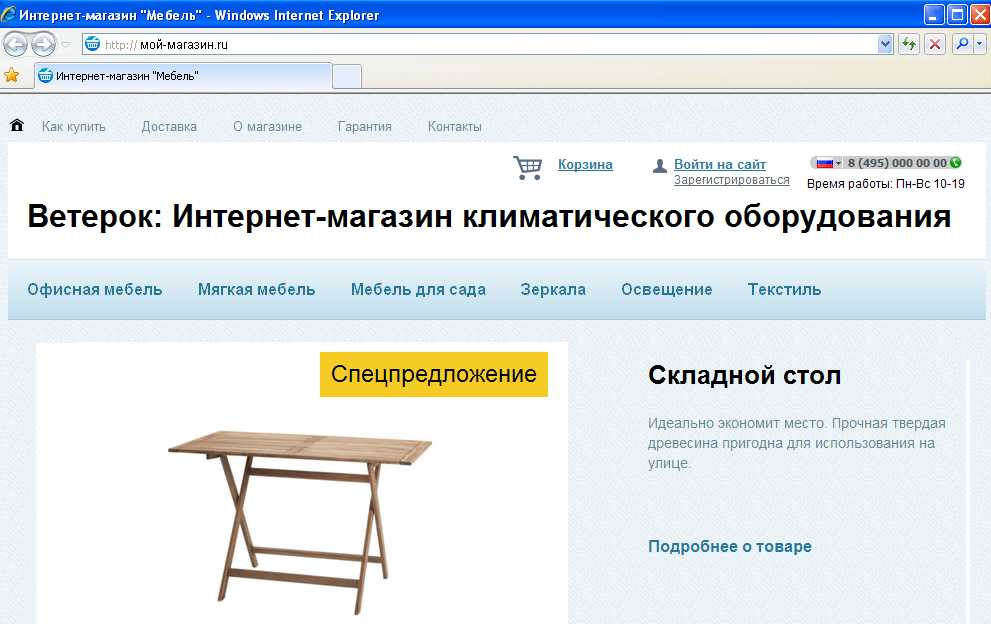
Task: Stop loading with the red X icon
Action: click(x=935, y=44)
